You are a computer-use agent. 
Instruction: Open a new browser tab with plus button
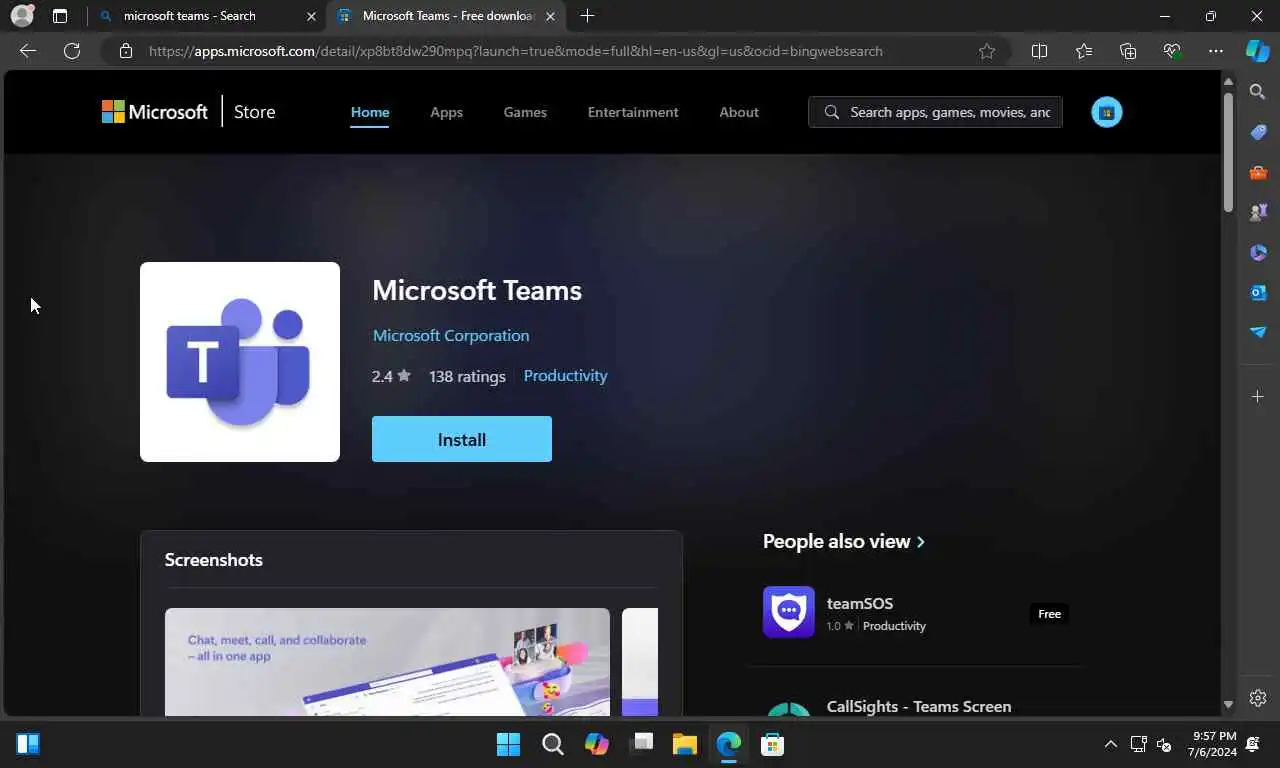587,16
